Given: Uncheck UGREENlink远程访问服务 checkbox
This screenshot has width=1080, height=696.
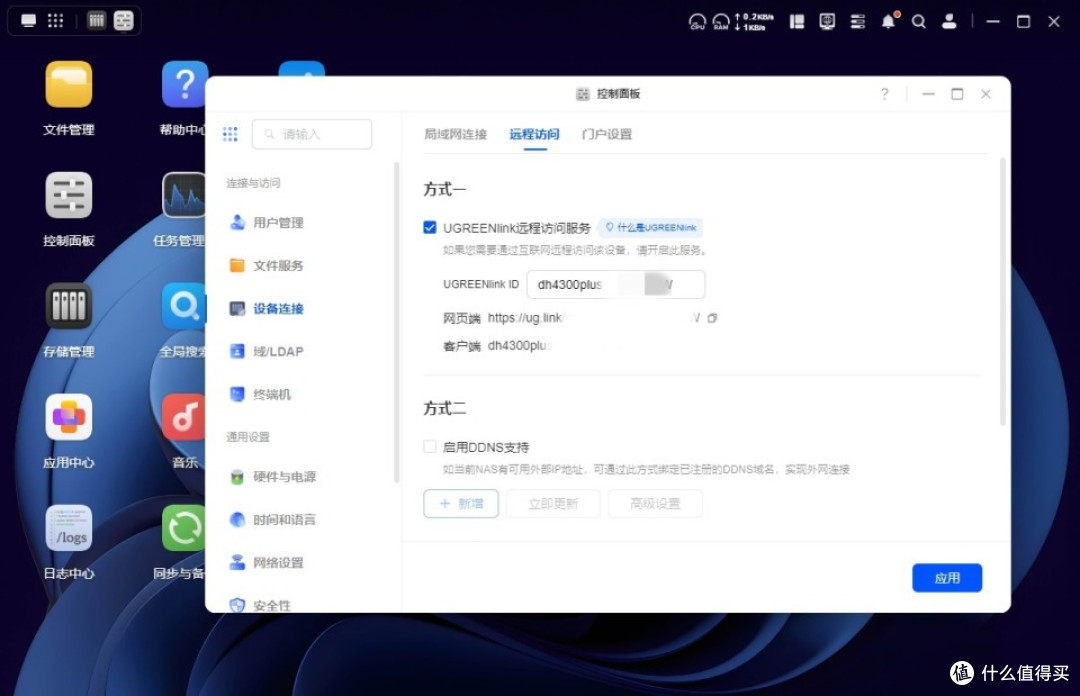Looking at the screenshot, I should [430, 227].
